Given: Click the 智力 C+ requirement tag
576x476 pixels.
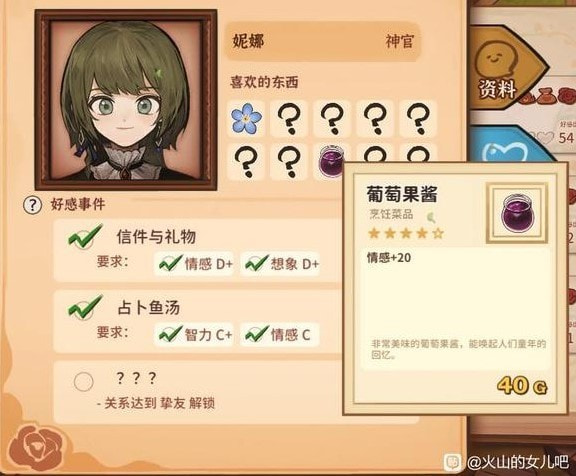Looking at the screenshot, I should pyautogui.click(x=194, y=334).
